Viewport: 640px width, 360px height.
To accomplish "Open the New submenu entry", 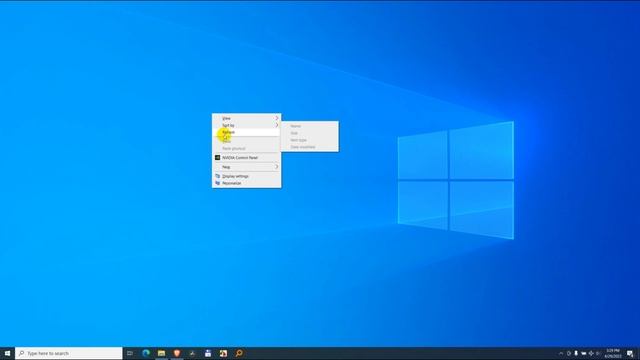I will click(x=247, y=167).
